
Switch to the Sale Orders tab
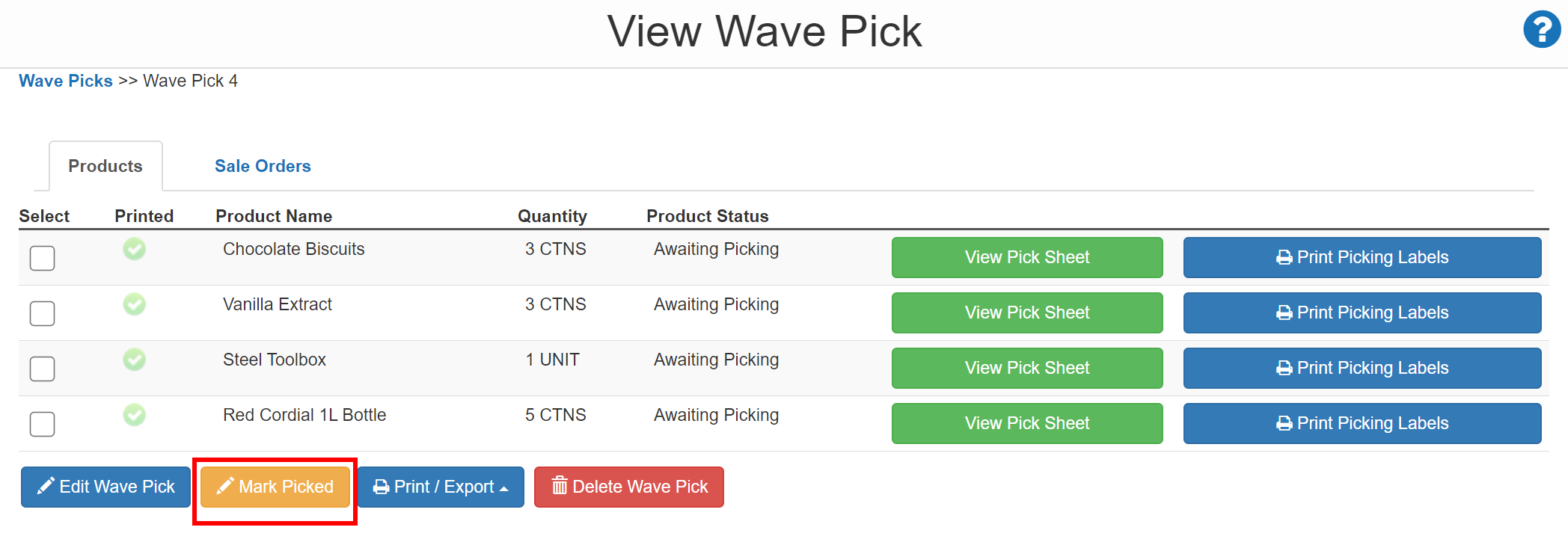click(263, 165)
